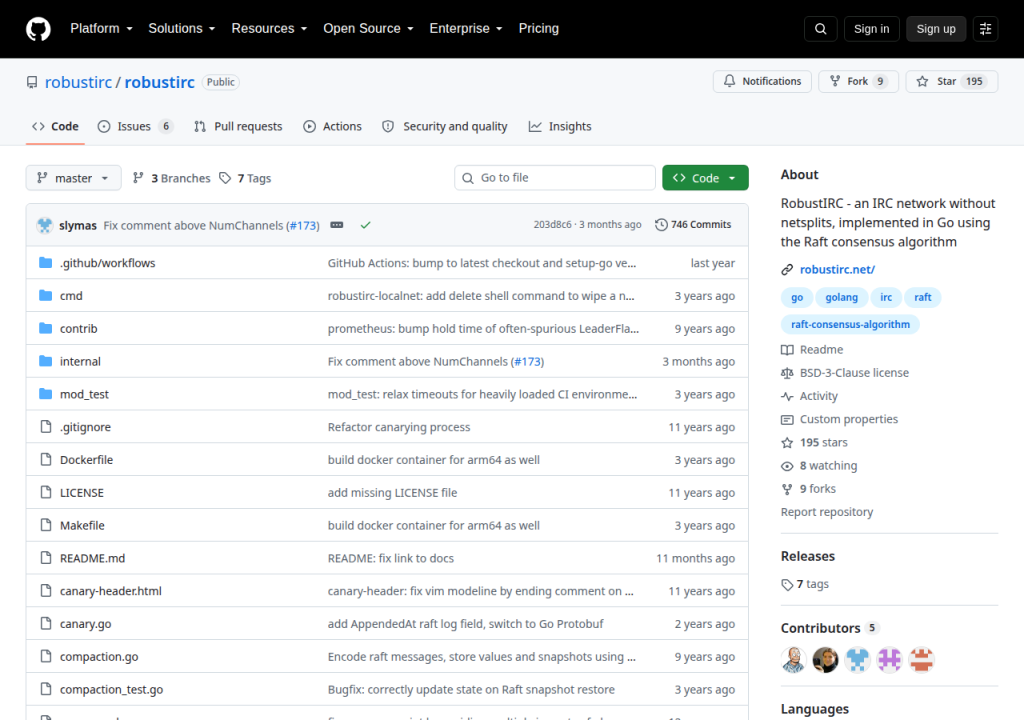Click the Notifications bell button
Screen dimensions: 1024x720
[x=762, y=81]
